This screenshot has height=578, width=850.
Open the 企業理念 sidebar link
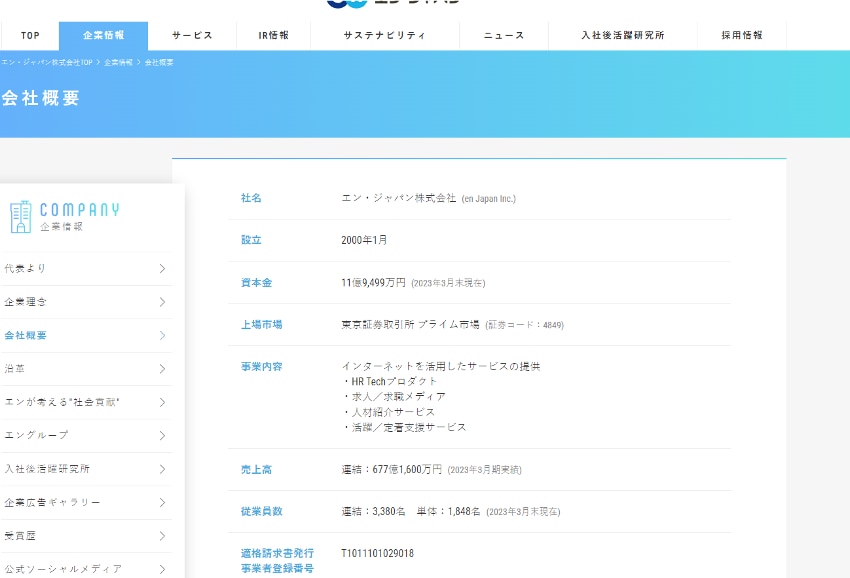(x=86, y=302)
